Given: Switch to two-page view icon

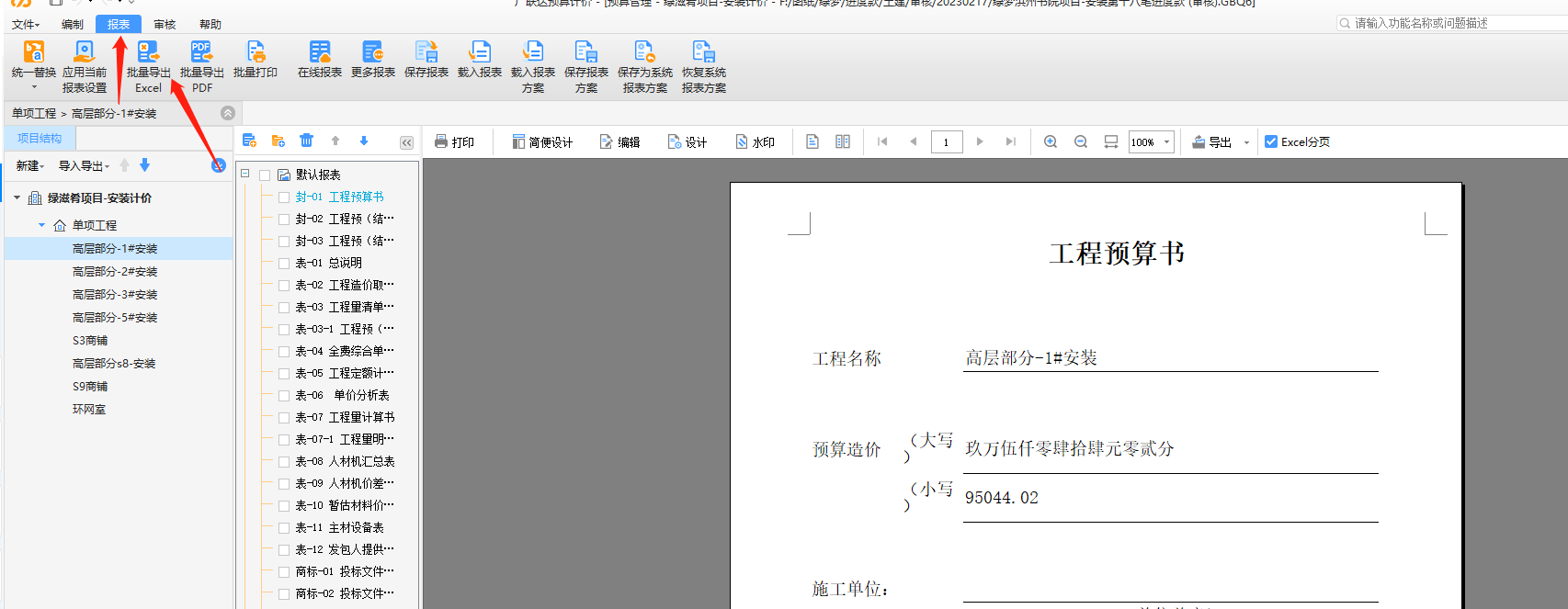Looking at the screenshot, I should (843, 141).
